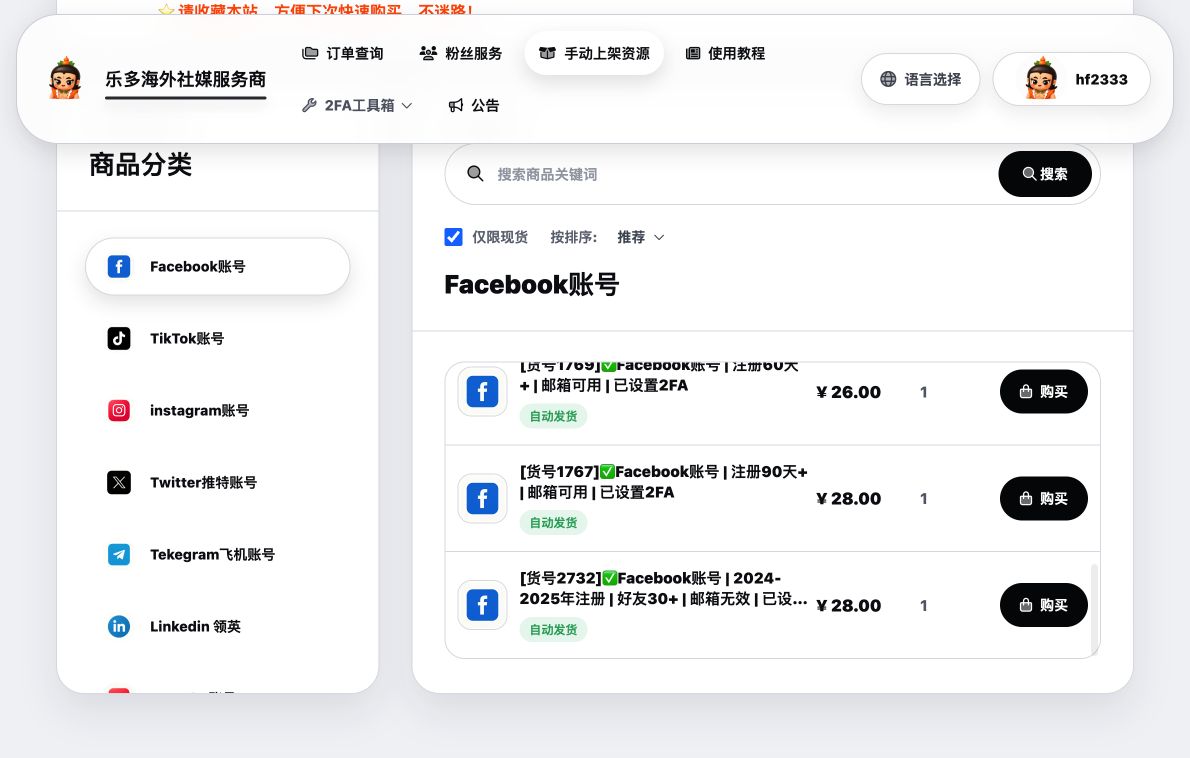This screenshot has width=1190, height=758.
Task: Click the site mascot logo avatar
Action: (65, 79)
